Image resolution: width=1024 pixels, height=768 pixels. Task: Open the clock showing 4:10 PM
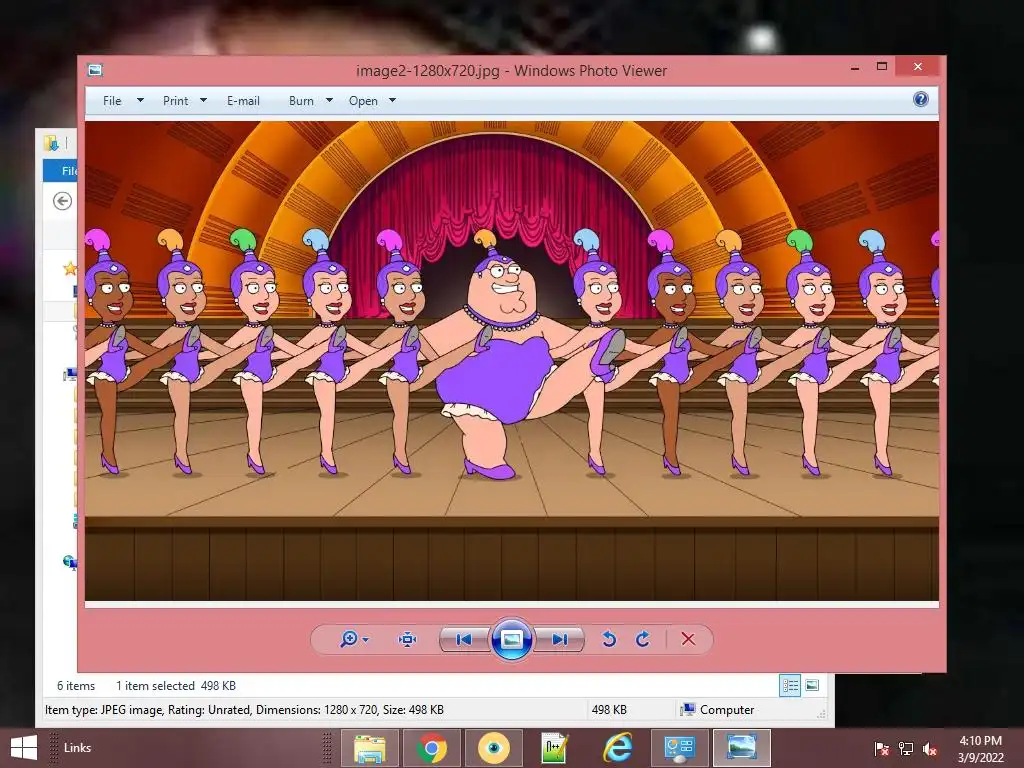[980, 749]
